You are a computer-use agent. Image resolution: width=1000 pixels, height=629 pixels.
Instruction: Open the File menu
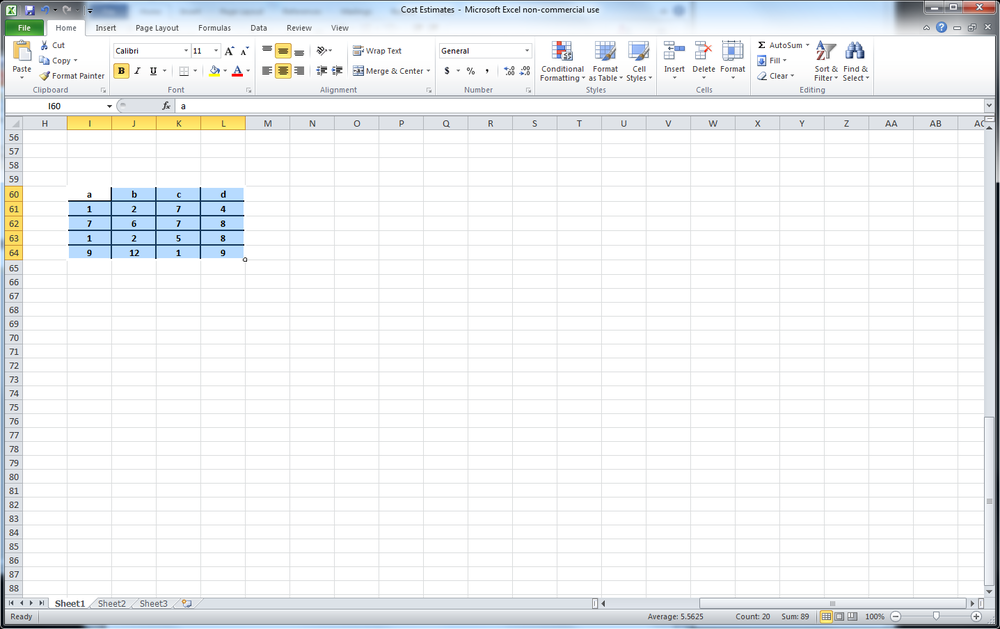click(x=23, y=27)
